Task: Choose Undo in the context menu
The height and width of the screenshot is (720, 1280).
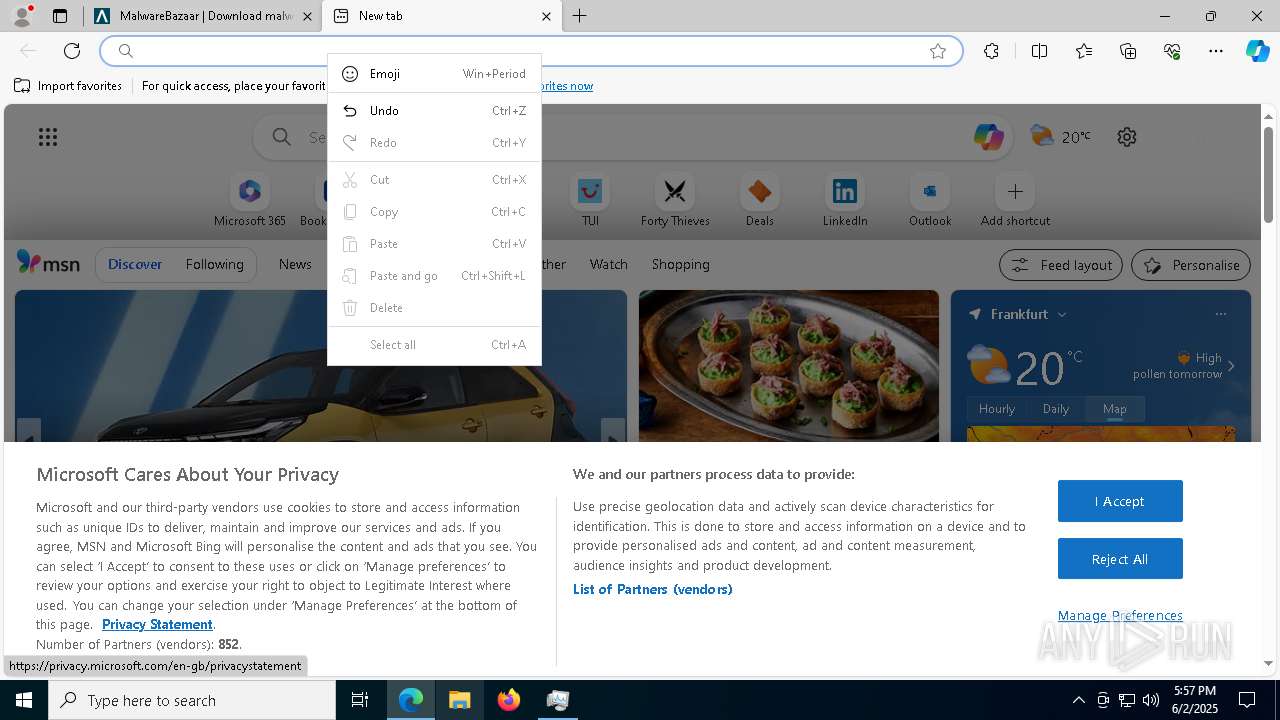Action: pyautogui.click(x=434, y=111)
